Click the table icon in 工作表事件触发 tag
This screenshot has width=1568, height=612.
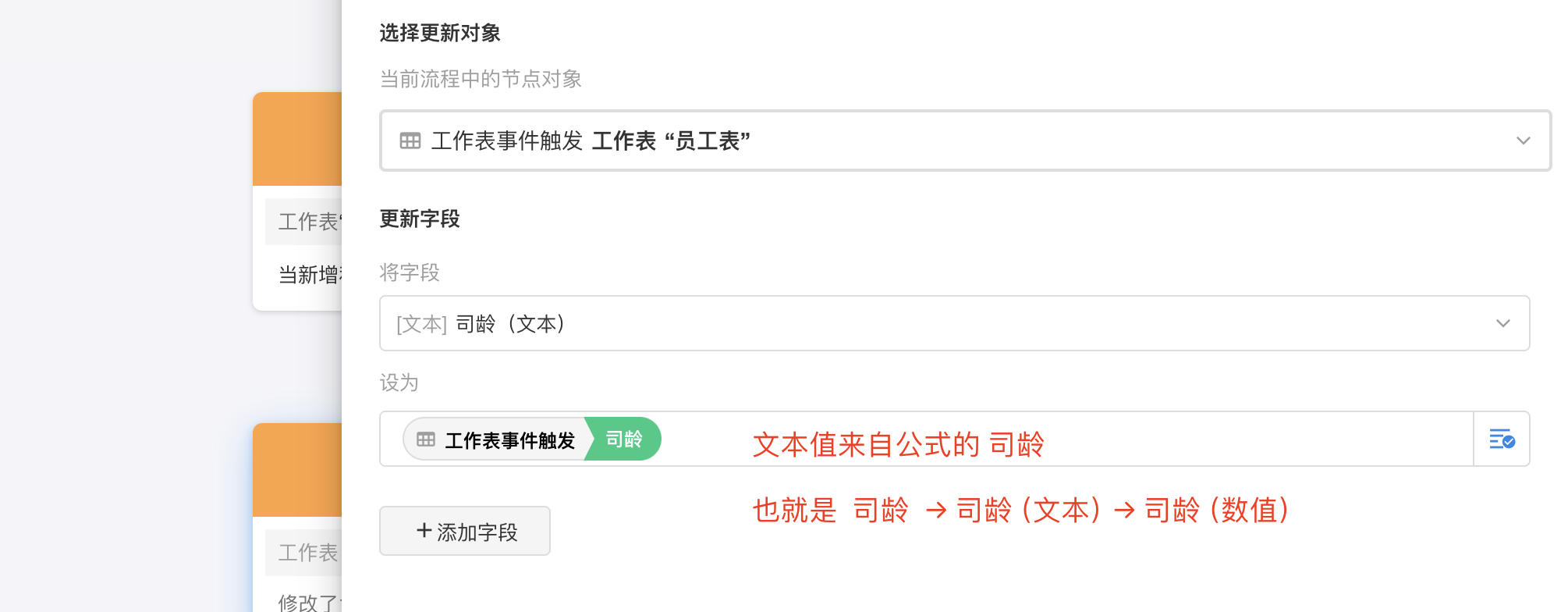point(426,439)
